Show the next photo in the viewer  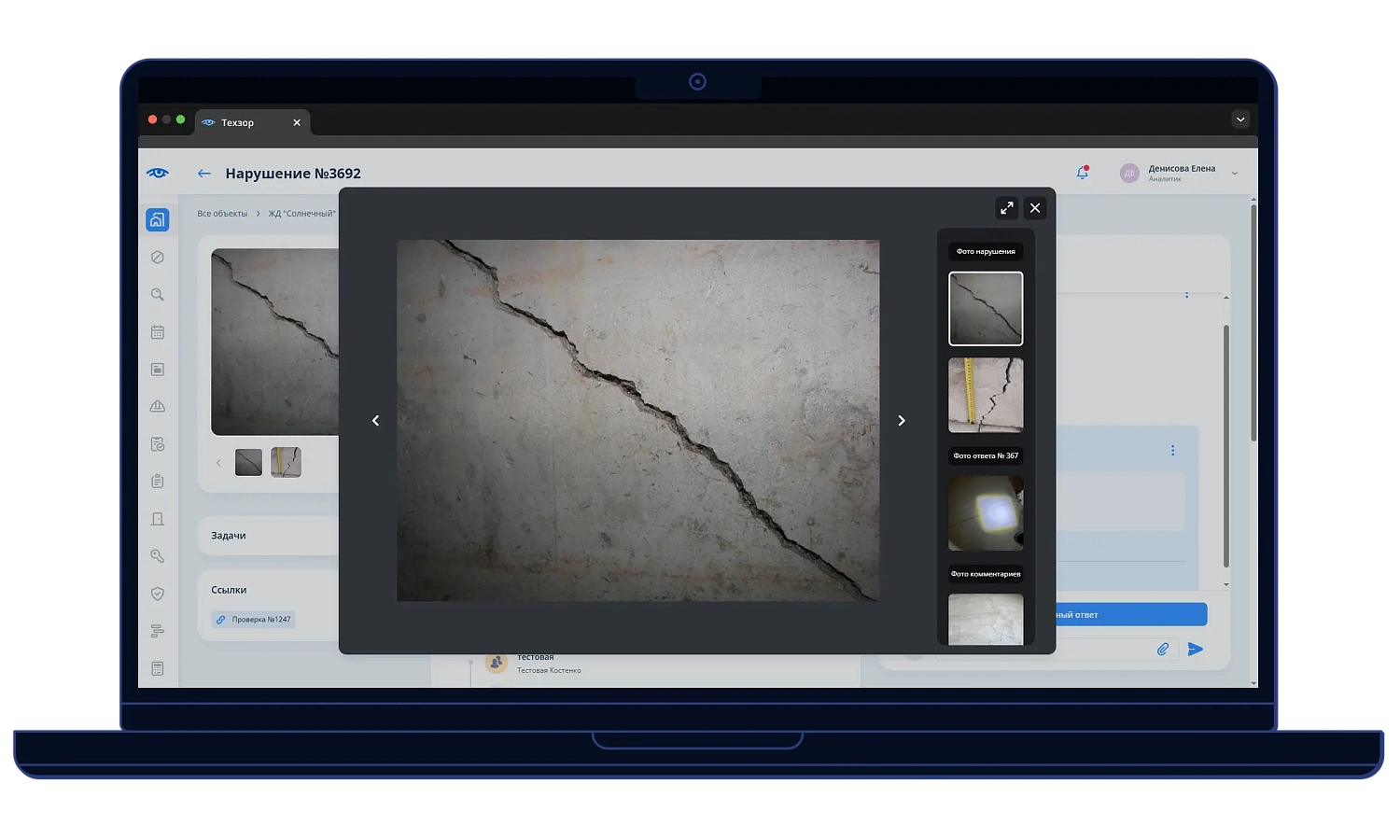coord(902,421)
